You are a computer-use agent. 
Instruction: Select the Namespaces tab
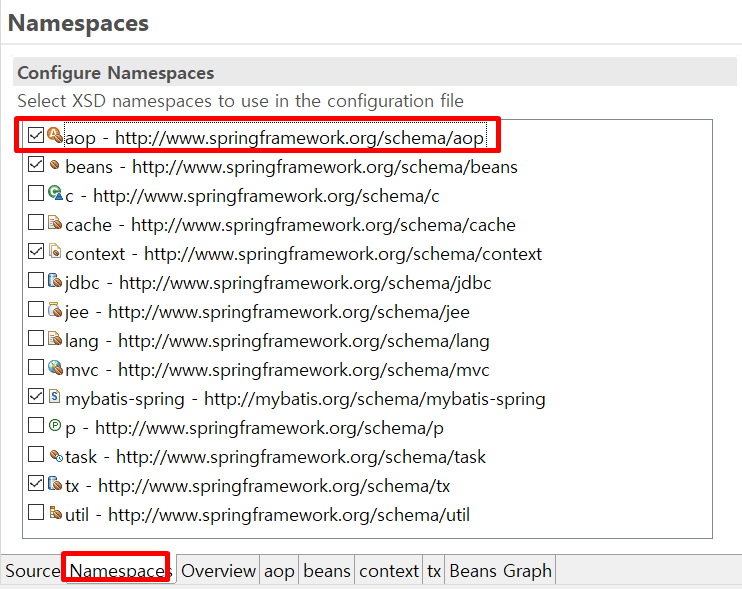[120, 571]
